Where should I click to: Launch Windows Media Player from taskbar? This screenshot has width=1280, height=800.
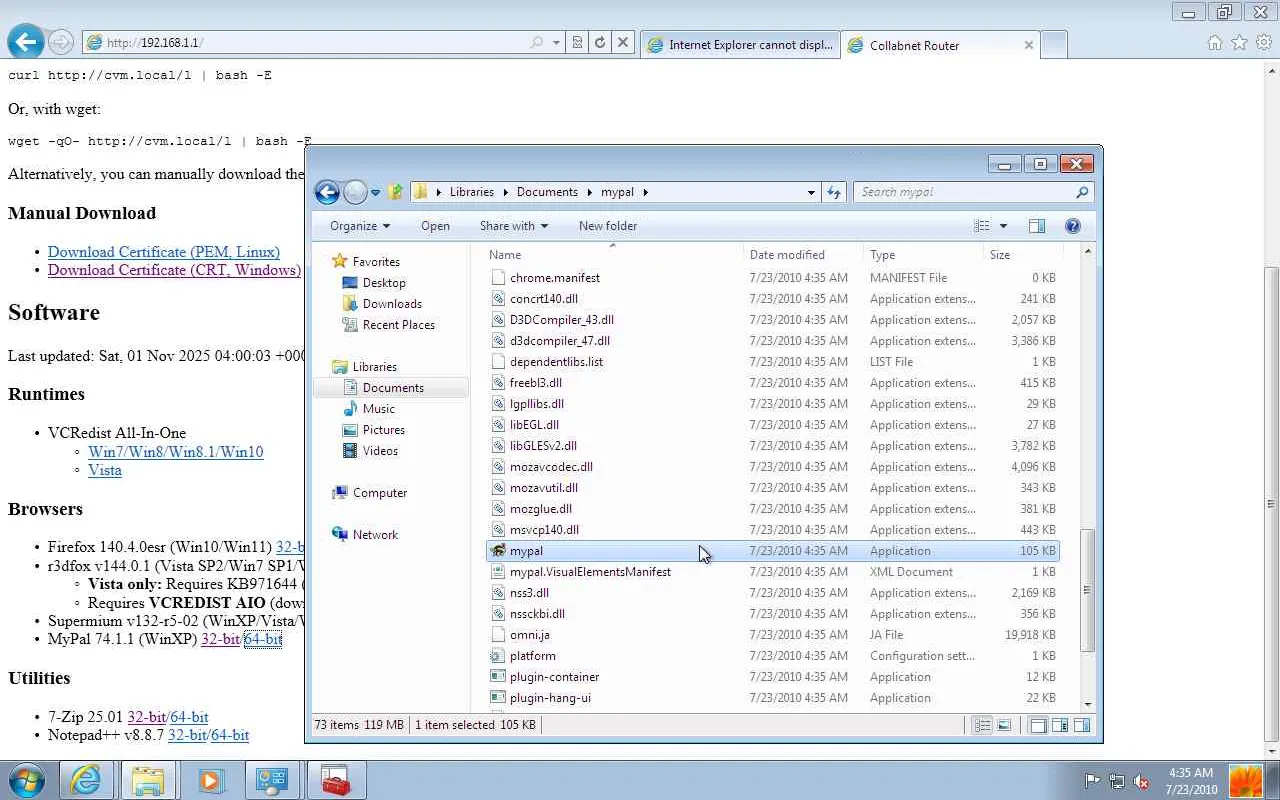point(210,780)
